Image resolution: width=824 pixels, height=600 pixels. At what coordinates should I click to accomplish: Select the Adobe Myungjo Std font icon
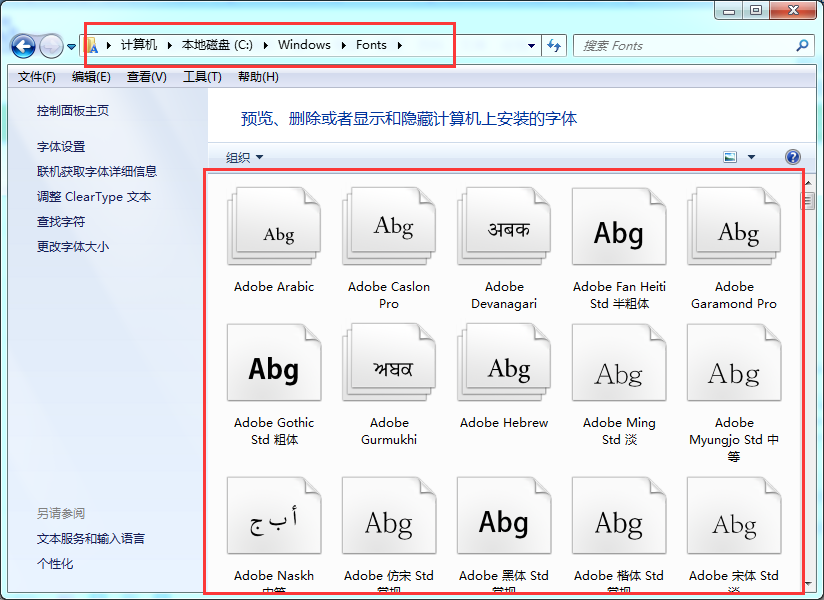pyautogui.click(x=734, y=363)
